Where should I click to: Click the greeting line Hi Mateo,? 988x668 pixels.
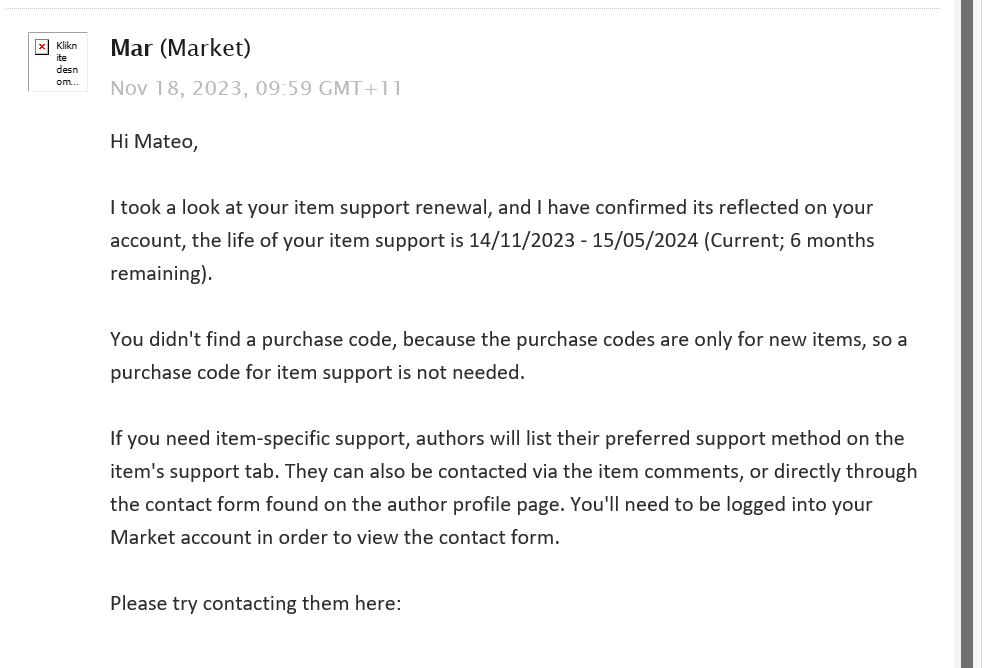tap(154, 141)
